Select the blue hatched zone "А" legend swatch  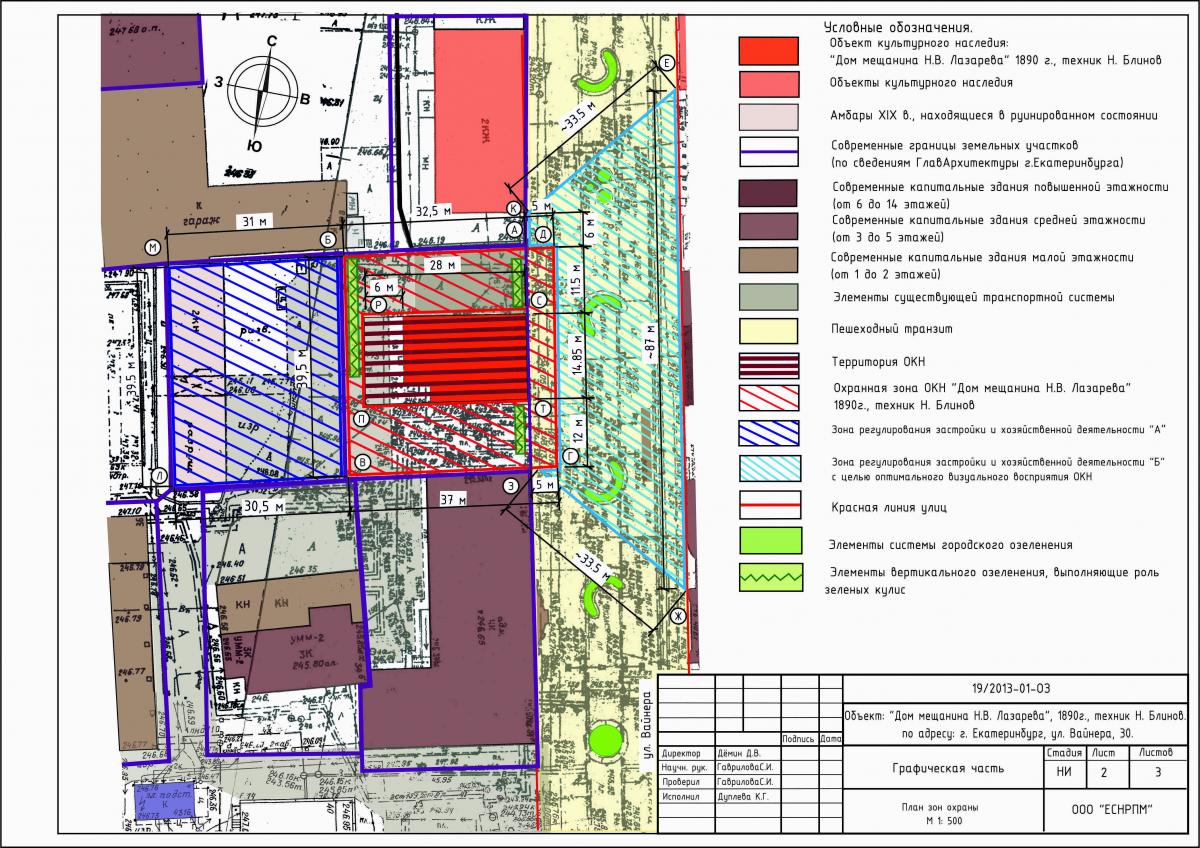pos(768,432)
